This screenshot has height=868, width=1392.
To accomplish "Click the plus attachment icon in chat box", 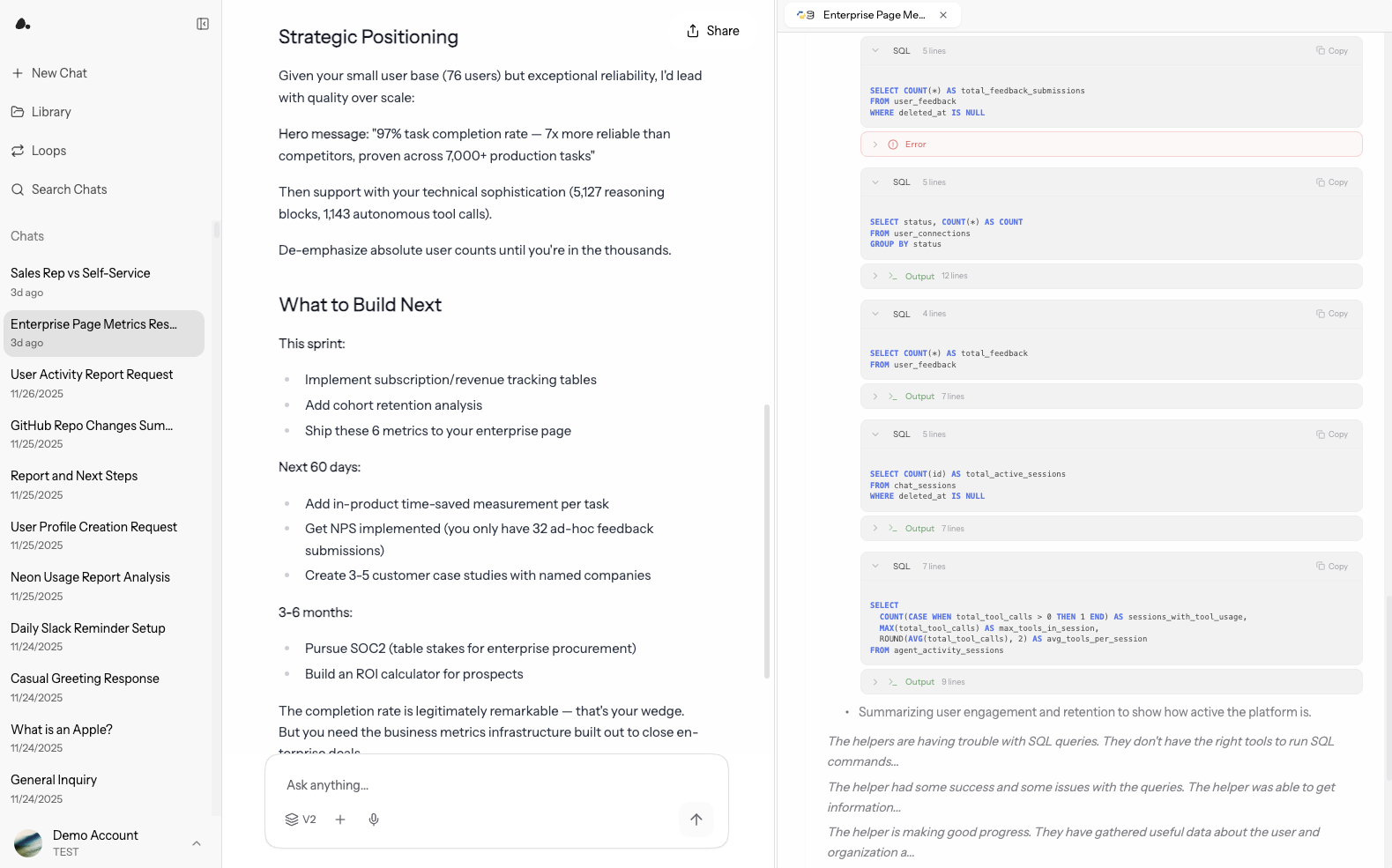I will point(340,820).
